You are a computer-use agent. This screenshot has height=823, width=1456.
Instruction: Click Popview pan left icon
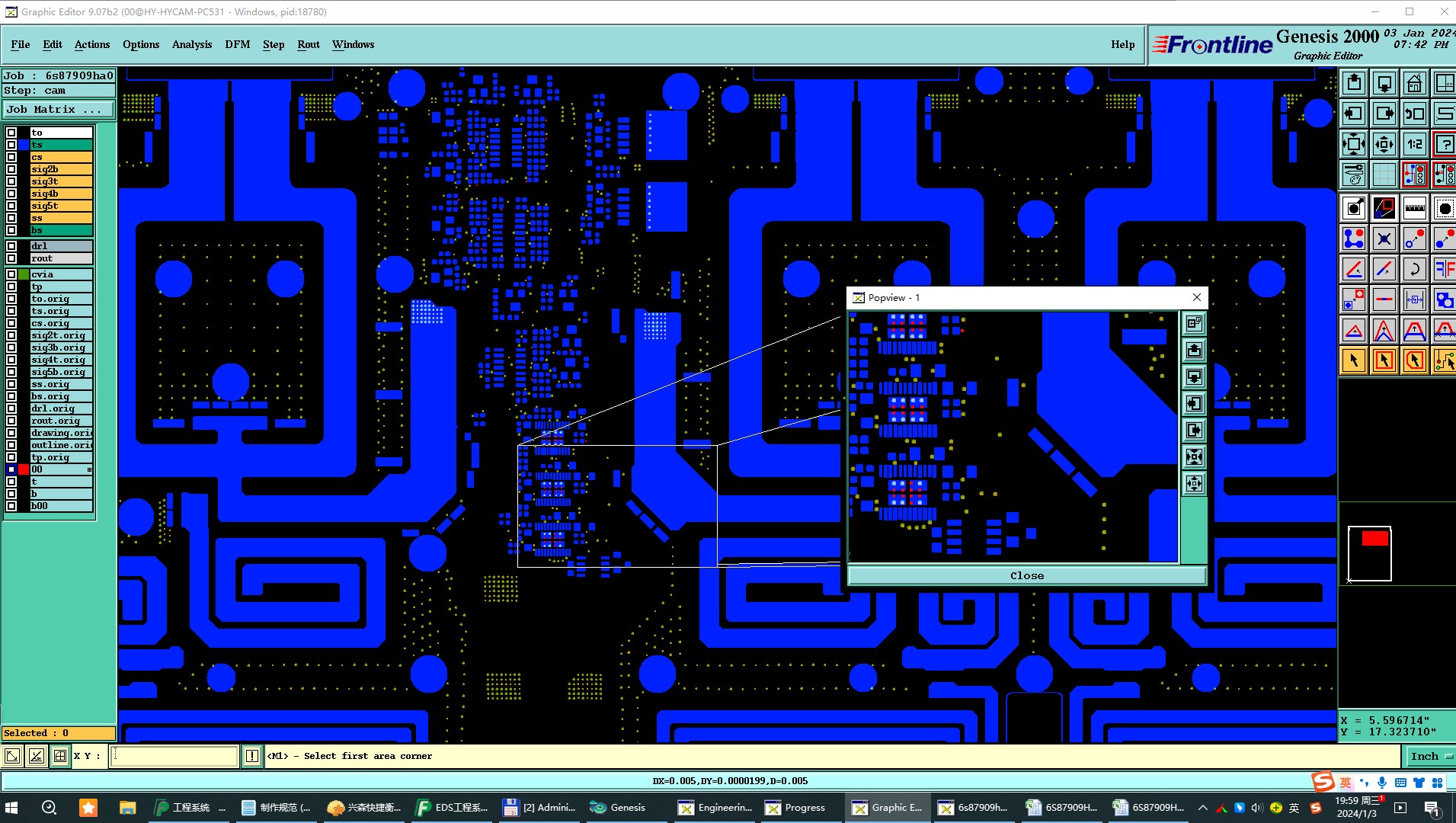tap(1194, 404)
